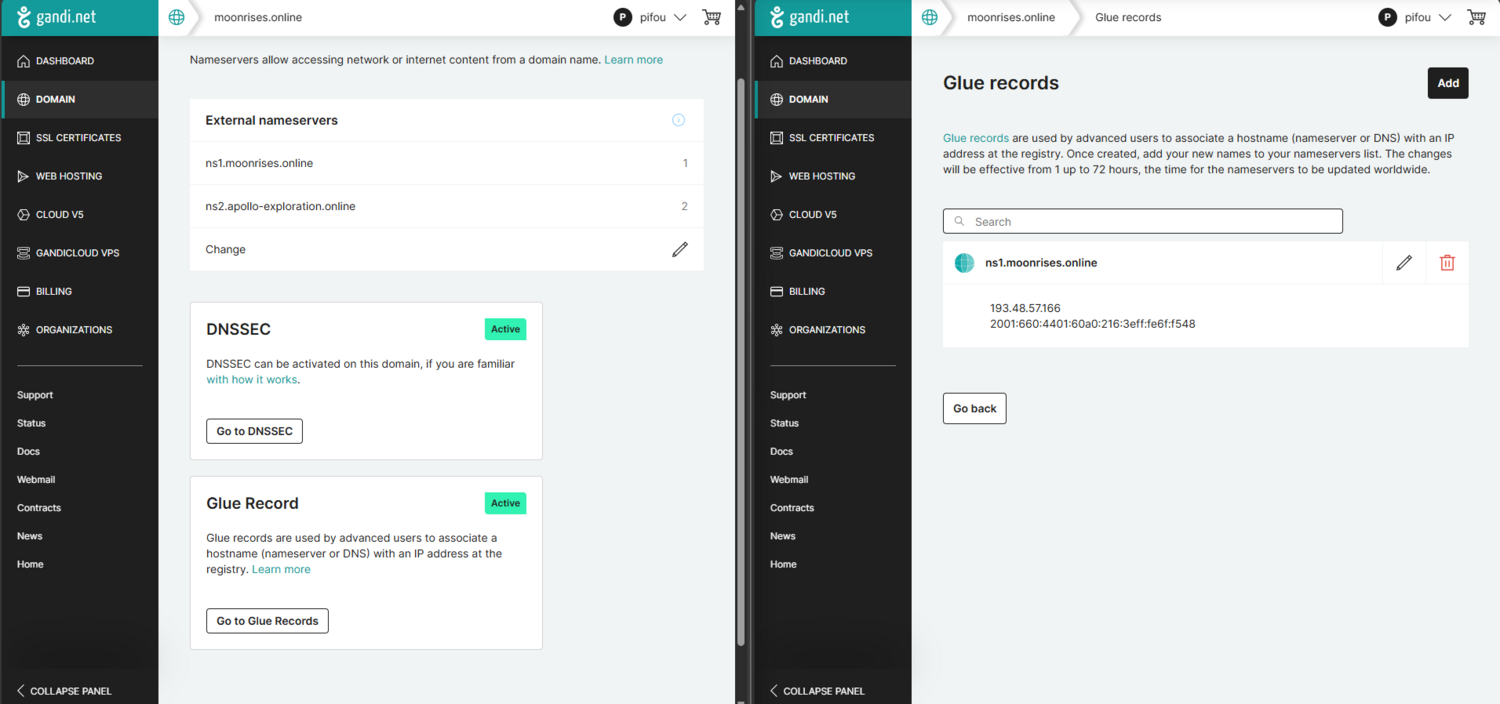
Task: Edit the ns1.moonrises.online glue record
Action: (x=1404, y=263)
